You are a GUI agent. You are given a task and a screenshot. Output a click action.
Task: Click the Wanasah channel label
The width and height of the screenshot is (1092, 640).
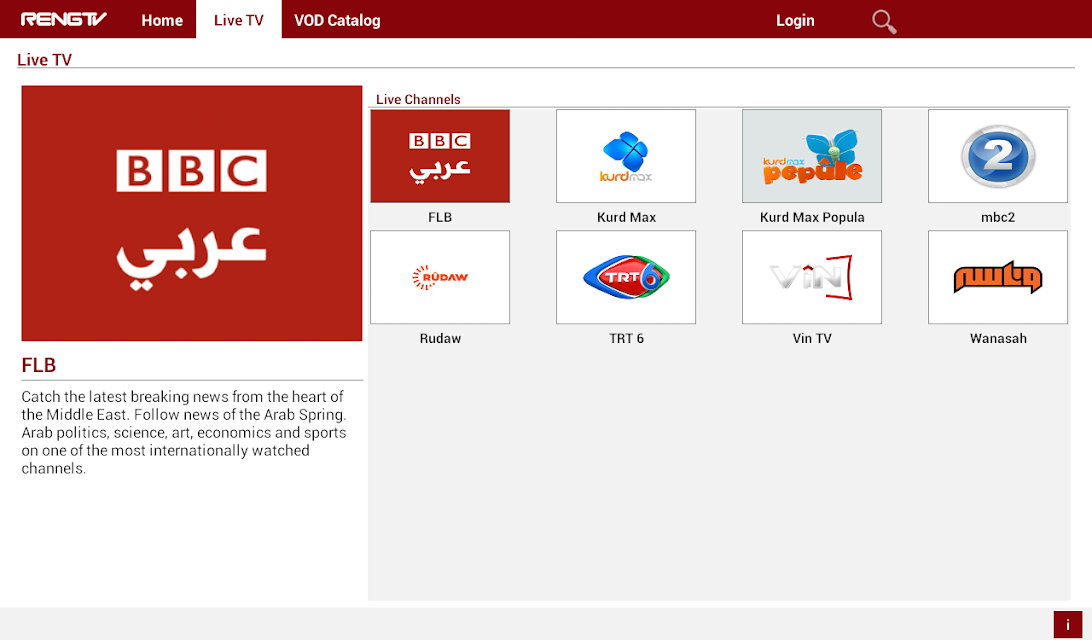(x=998, y=338)
